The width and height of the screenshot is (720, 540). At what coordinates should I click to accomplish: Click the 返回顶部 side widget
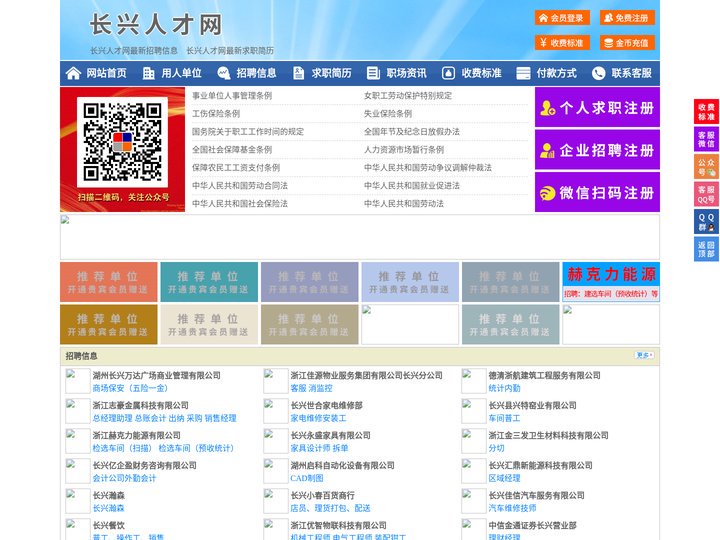pos(706,249)
